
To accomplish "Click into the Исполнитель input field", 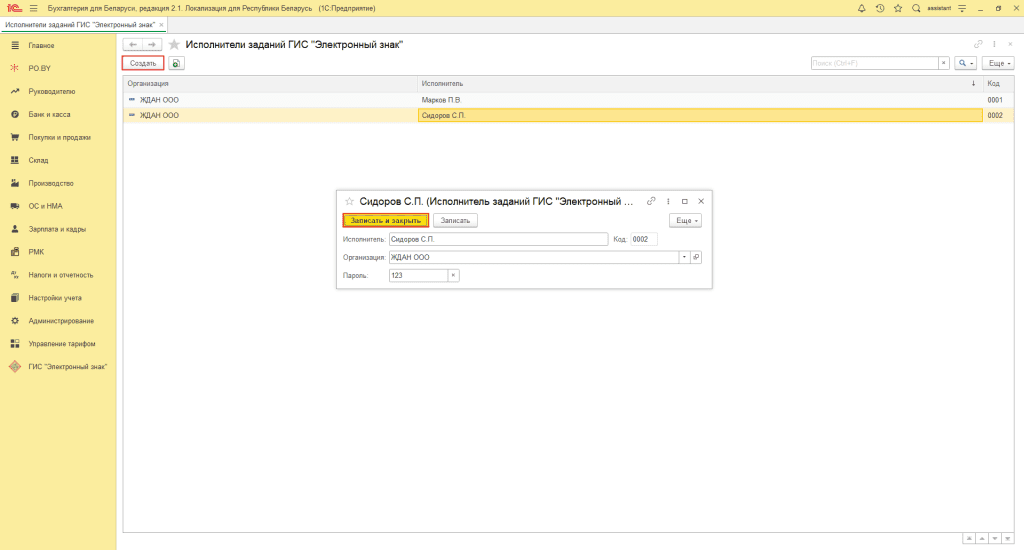I will pyautogui.click(x=497, y=239).
